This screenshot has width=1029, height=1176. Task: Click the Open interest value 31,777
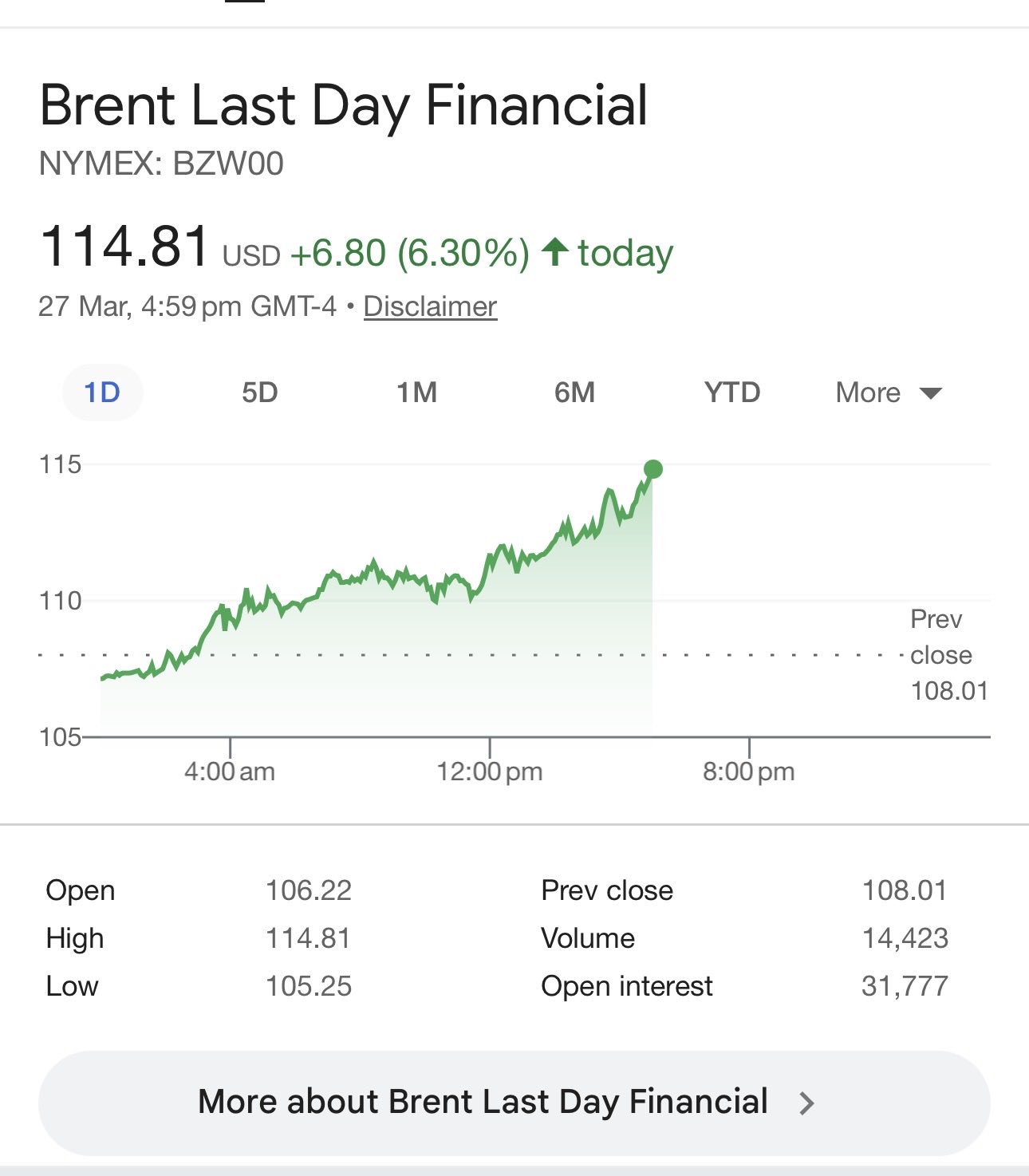pyautogui.click(x=905, y=986)
